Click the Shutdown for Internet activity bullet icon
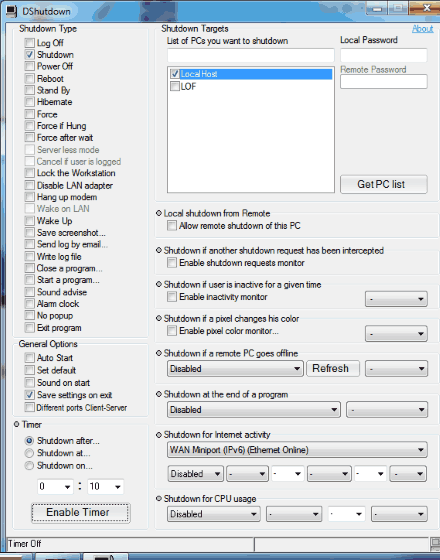440x560 pixels. (159, 435)
